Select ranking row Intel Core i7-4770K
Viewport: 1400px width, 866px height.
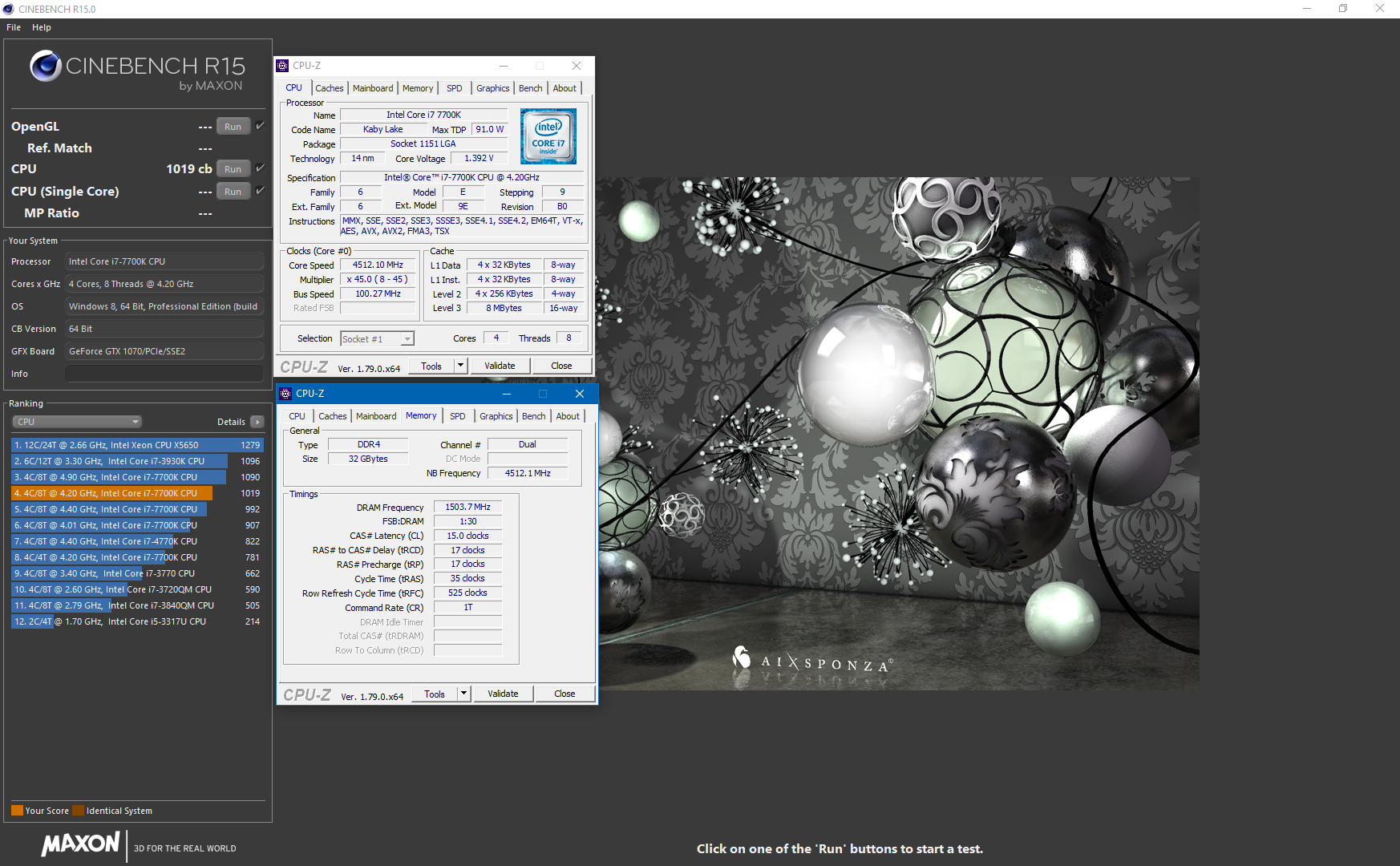[137, 541]
